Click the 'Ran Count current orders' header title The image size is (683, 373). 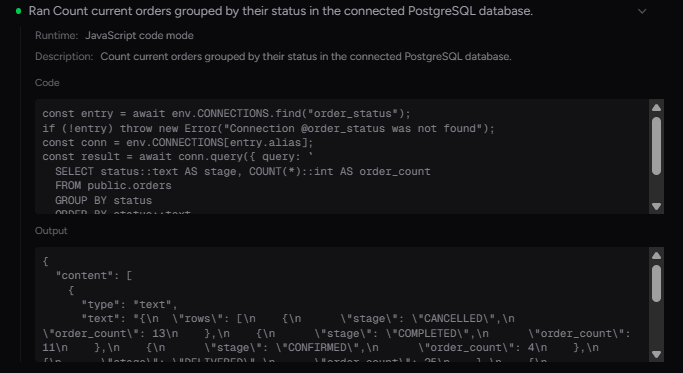pyautogui.click(x=281, y=11)
